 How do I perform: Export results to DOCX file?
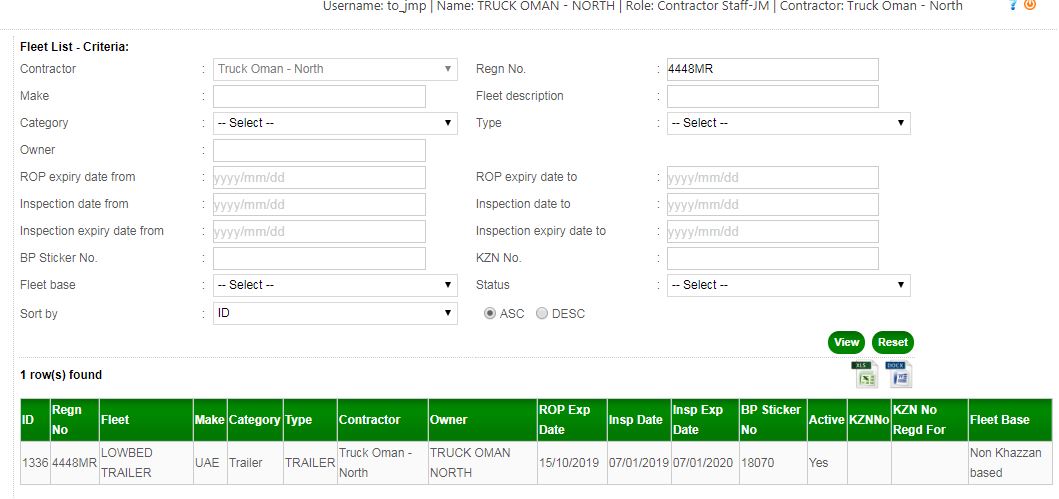pos(898,374)
